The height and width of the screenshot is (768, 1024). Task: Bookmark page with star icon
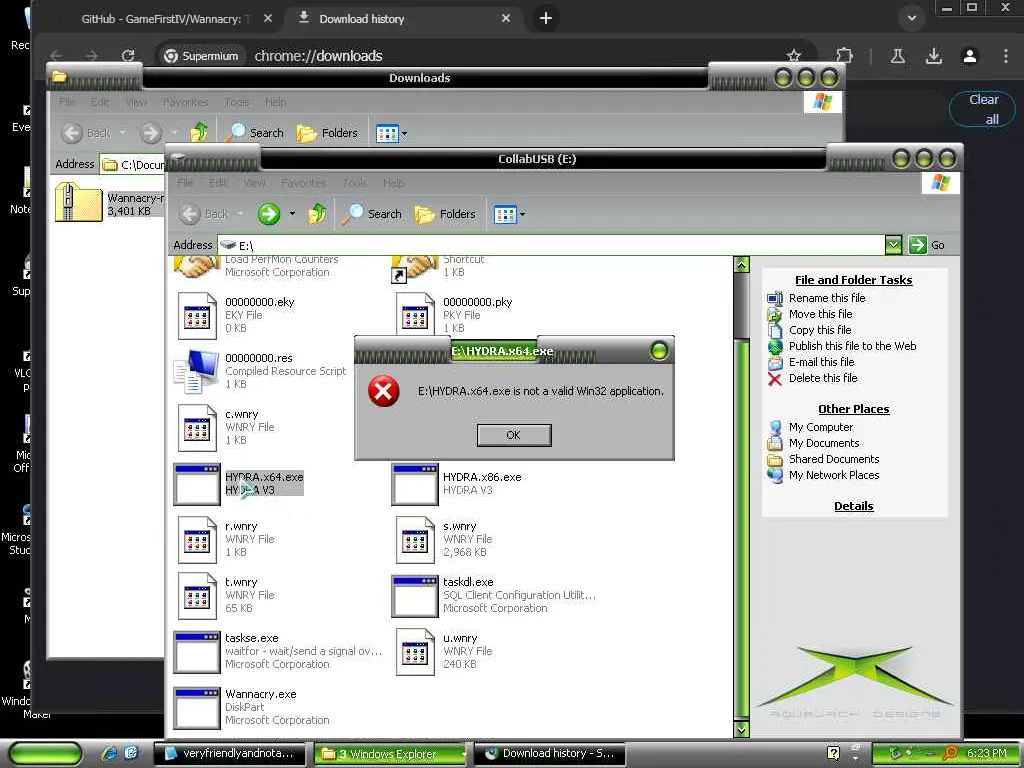click(793, 56)
